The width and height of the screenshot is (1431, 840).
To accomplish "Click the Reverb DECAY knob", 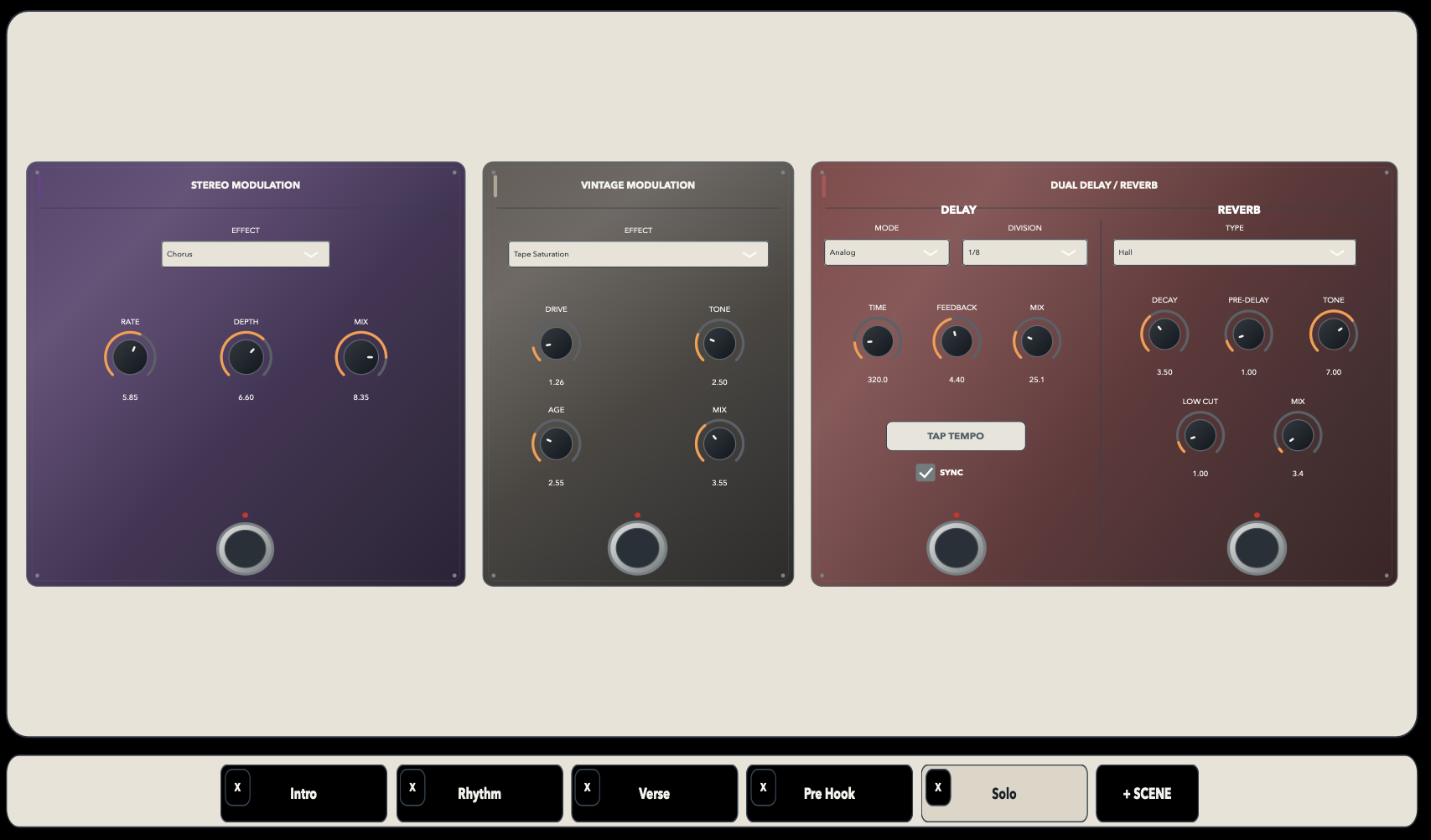I will (1164, 334).
